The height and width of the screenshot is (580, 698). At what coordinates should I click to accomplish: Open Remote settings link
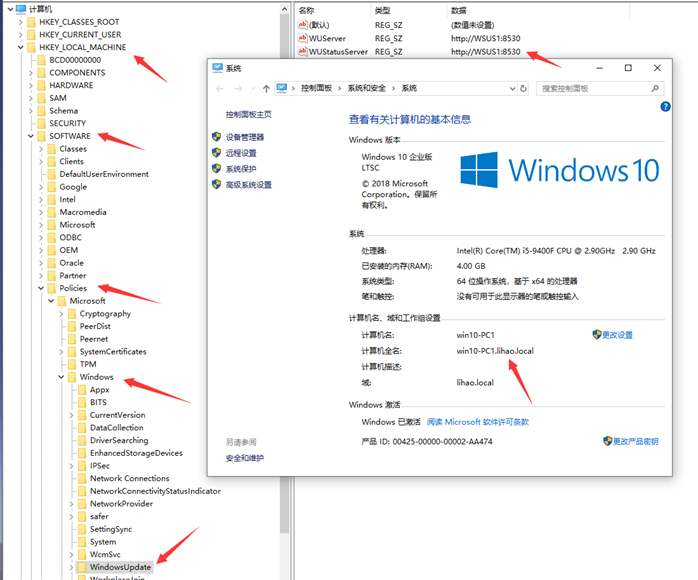click(x=241, y=153)
